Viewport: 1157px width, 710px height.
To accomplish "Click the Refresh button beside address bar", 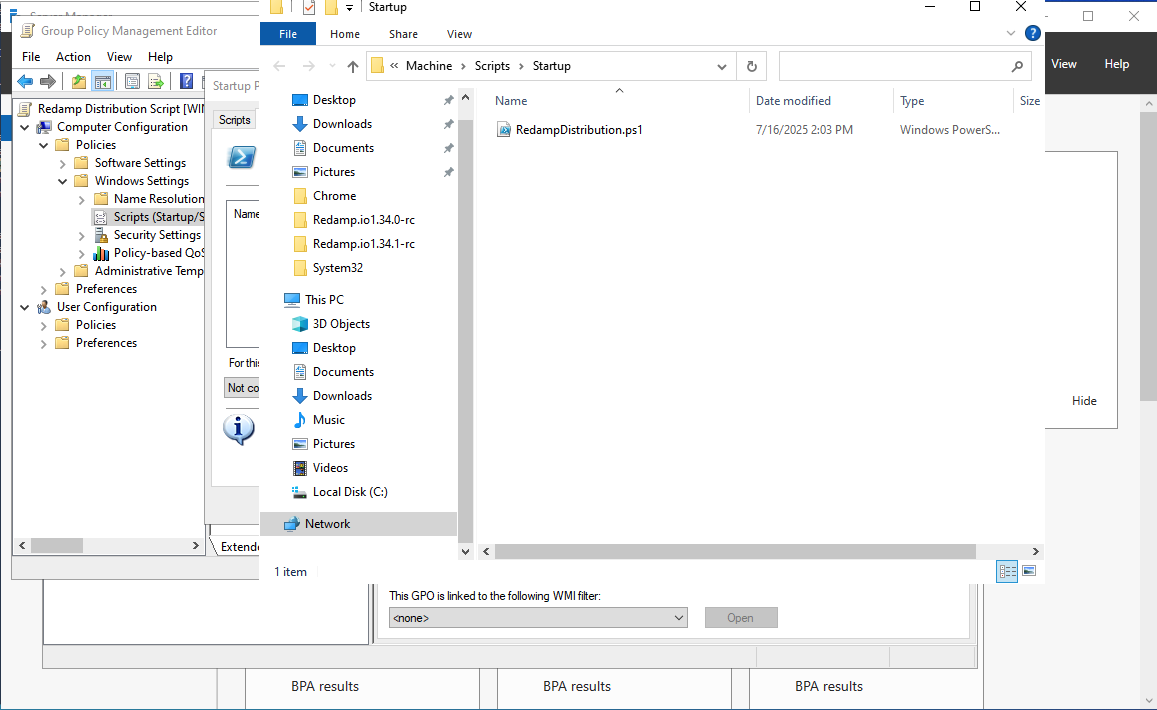I will coord(752,66).
